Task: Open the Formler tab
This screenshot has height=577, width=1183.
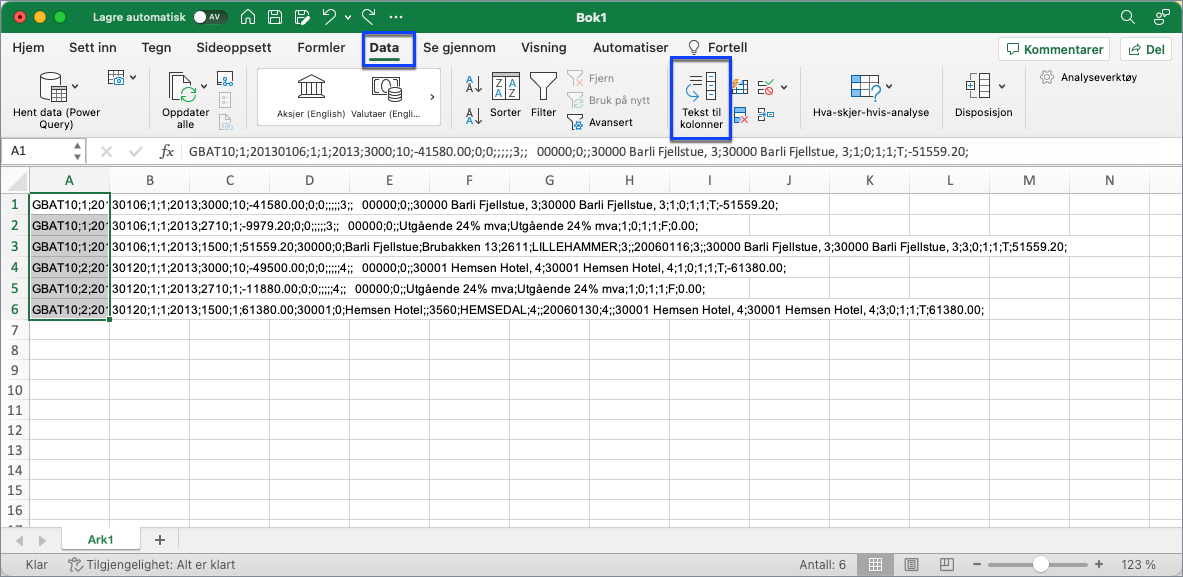Action: (x=321, y=48)
